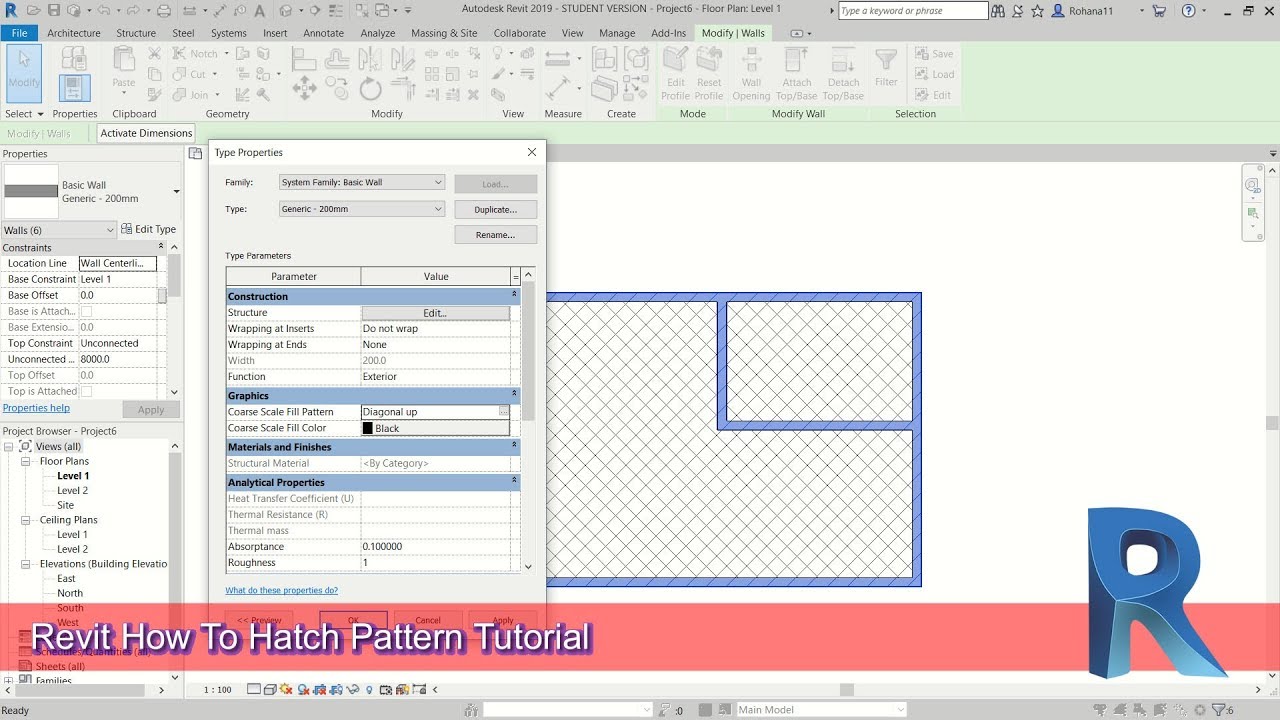The height and width of the screenshot is (720, 1280).
Task: Click the Detail Level icon in view control bar
Action: [x=254, y=689]
